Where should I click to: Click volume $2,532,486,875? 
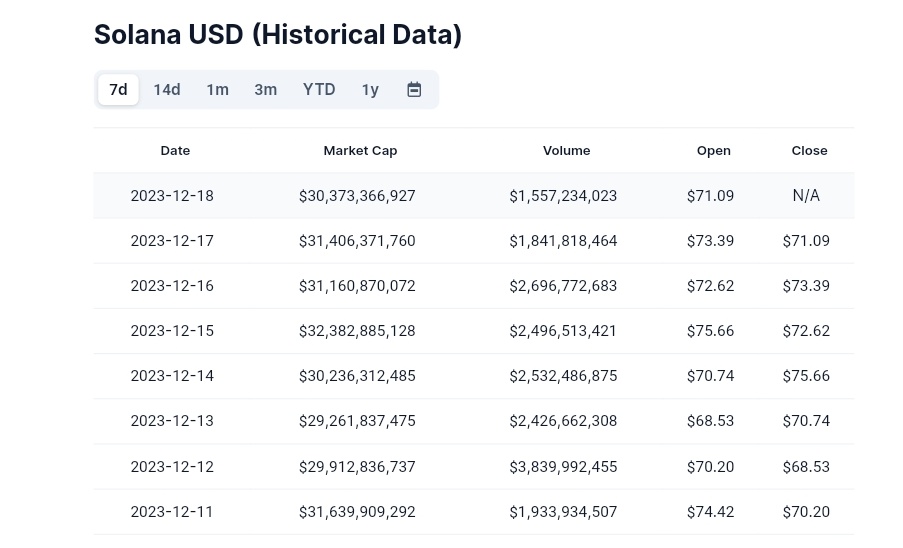[563, 376]
